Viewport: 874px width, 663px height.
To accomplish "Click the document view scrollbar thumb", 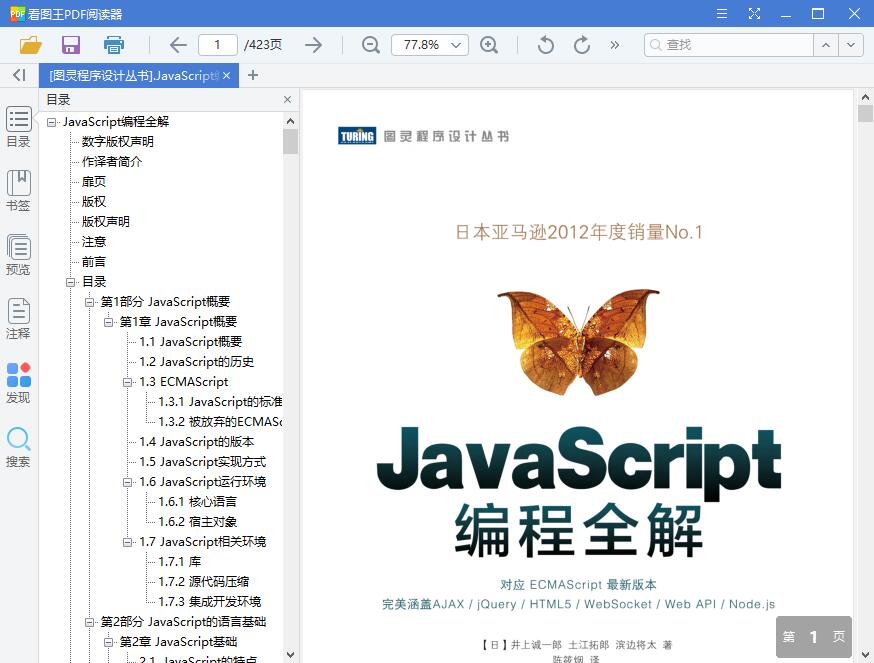I will (865, 114).
